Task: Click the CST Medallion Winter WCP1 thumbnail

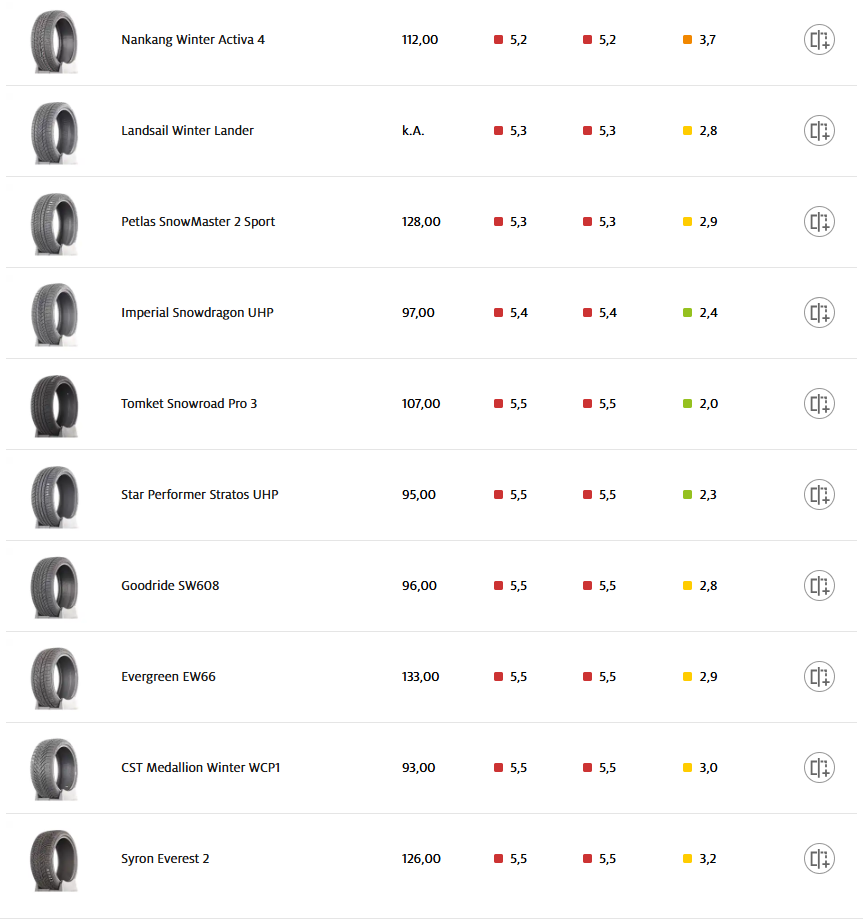Action: tap(53, 768)
